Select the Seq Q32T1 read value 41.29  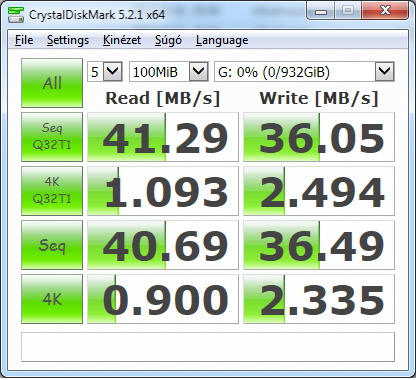pos(163,137)
